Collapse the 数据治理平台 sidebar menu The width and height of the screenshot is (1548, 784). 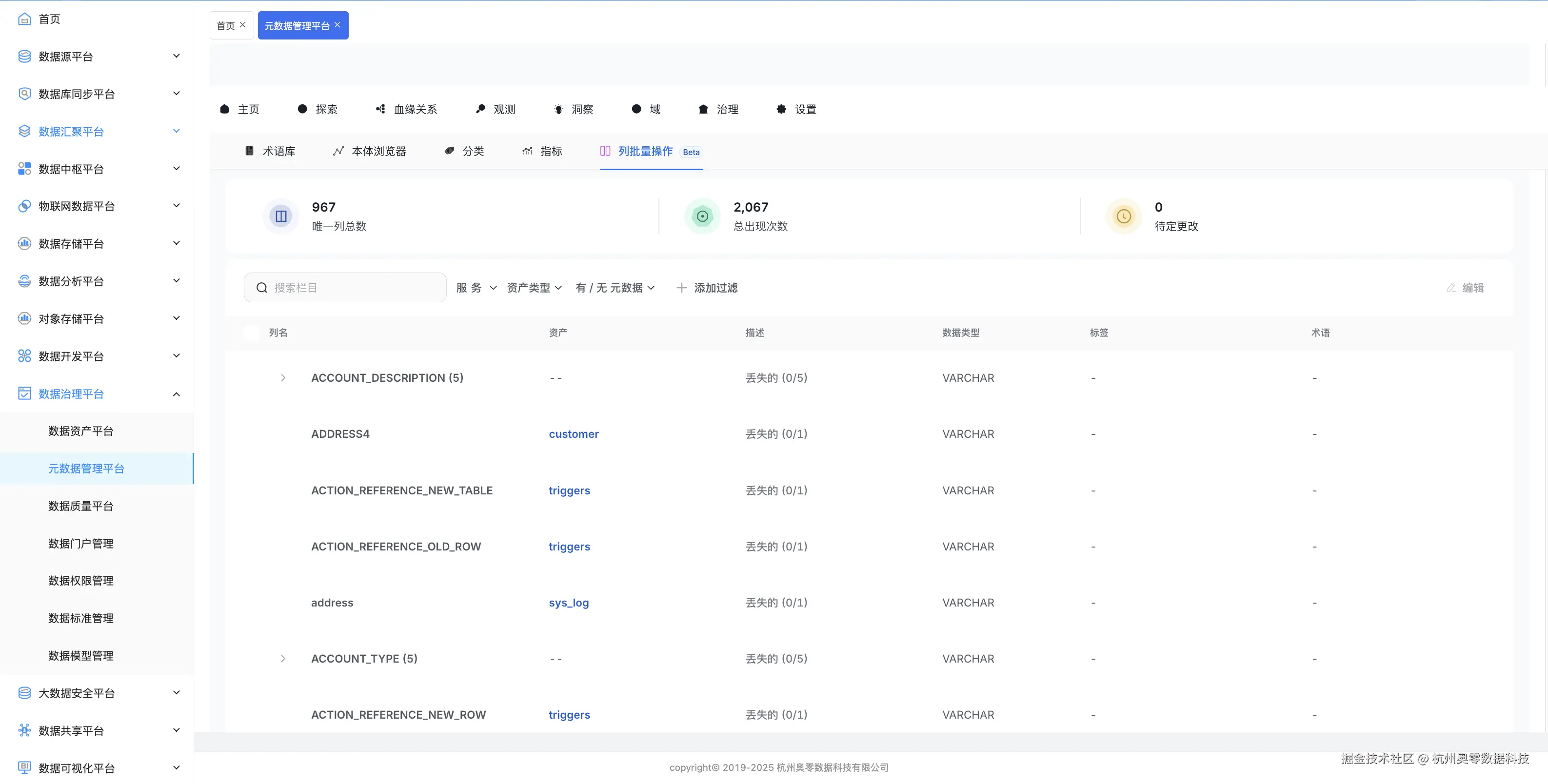pyautogui.click(x=177, y=393)
